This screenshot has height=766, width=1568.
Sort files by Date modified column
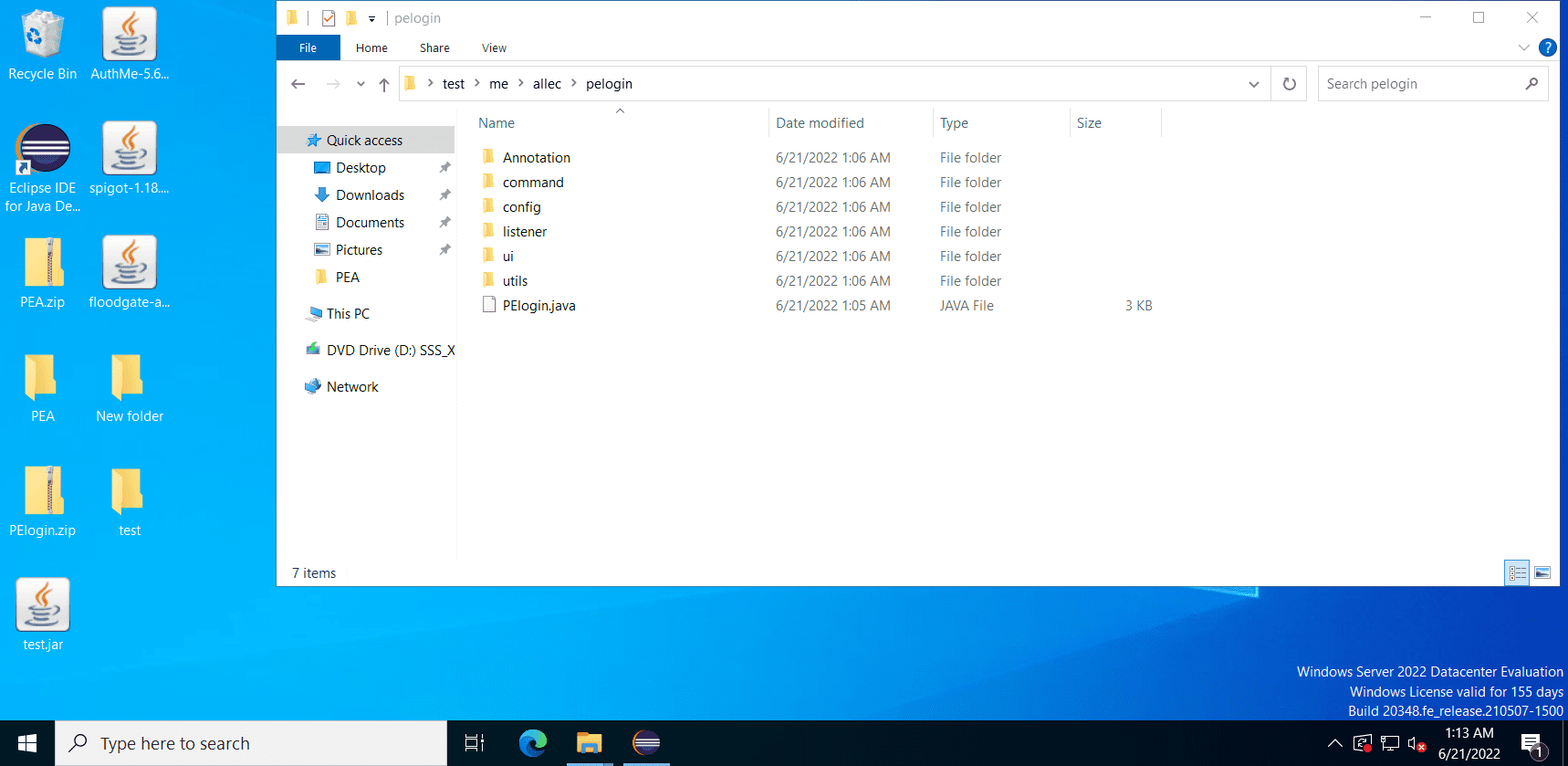click(x=820, y=123)
